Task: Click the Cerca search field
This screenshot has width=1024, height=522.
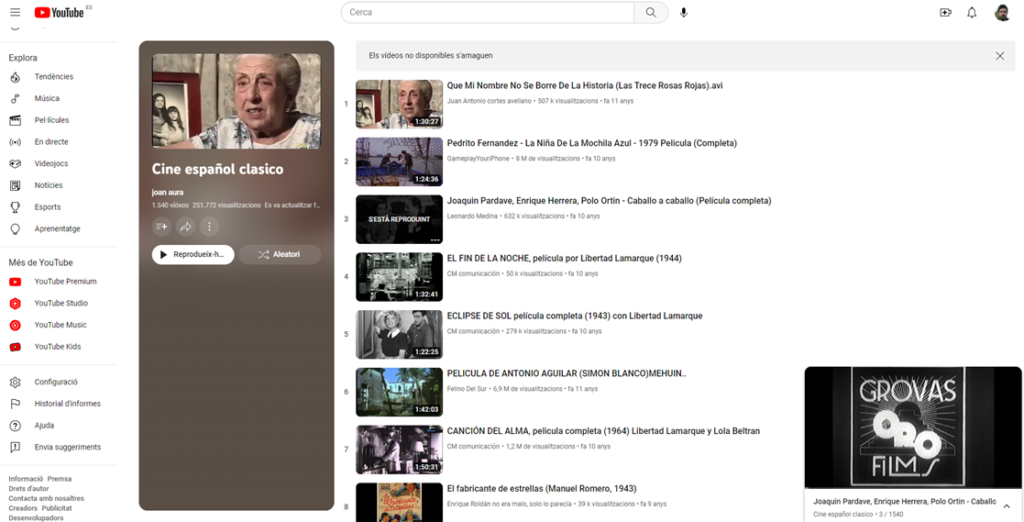Action: pyautogui.click(x=488, y=12)
